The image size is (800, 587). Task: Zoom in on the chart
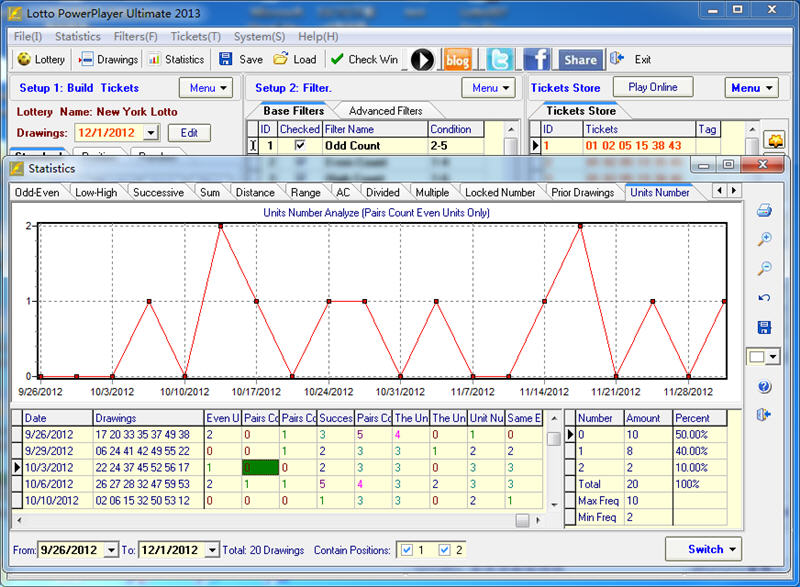[764, 239]
